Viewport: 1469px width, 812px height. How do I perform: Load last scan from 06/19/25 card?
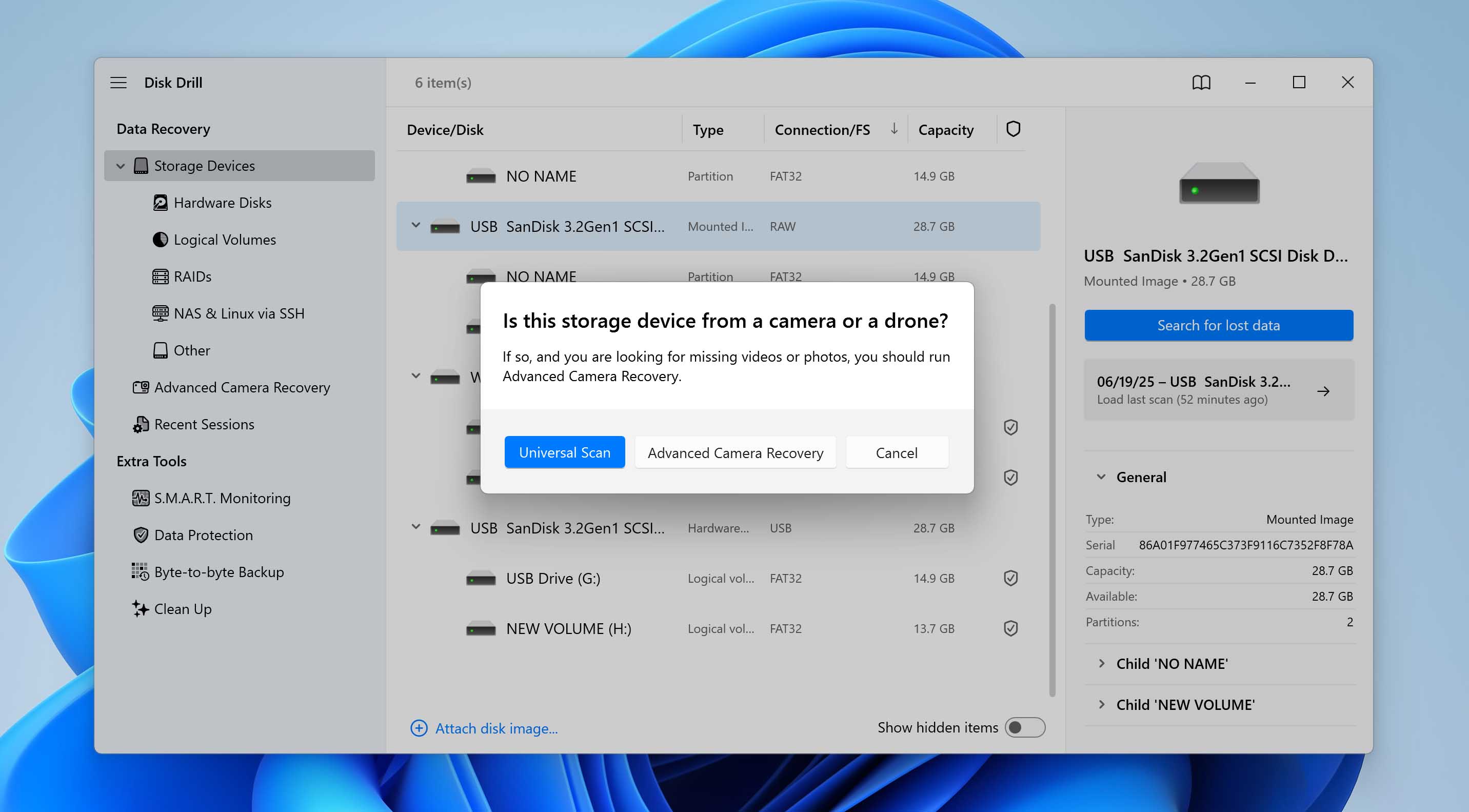pyautogui.click(x=1219, y=390)
